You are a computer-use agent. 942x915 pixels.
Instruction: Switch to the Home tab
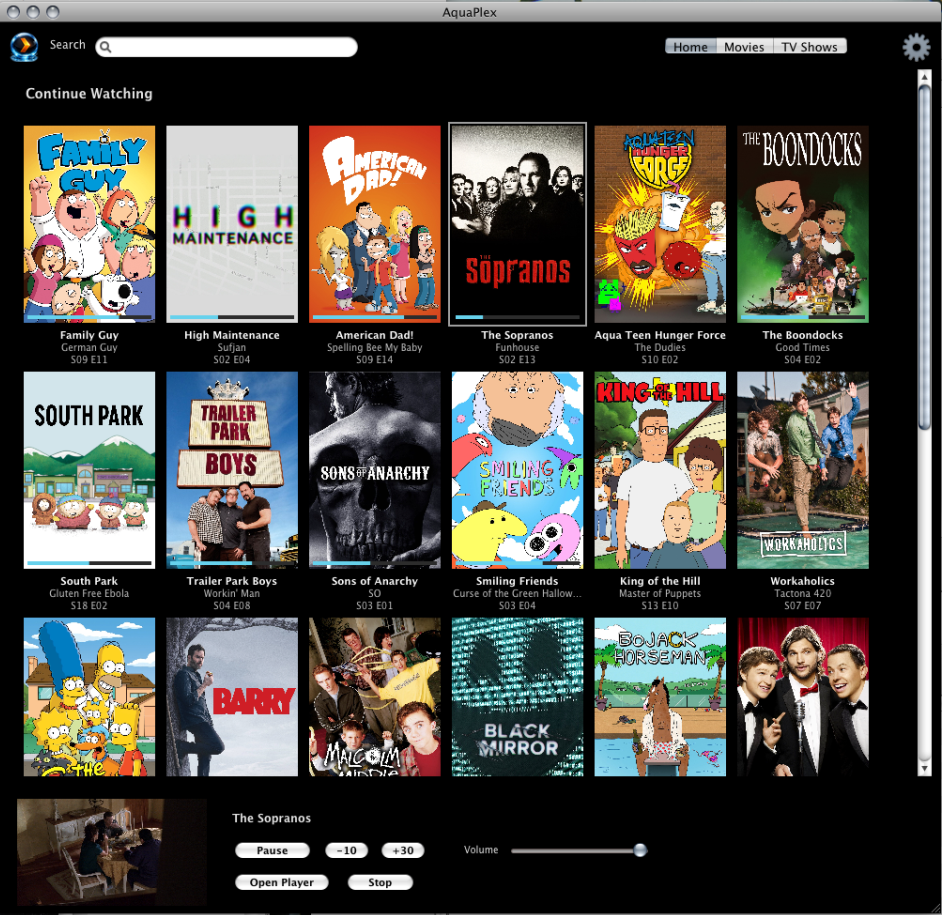(690, 47)
